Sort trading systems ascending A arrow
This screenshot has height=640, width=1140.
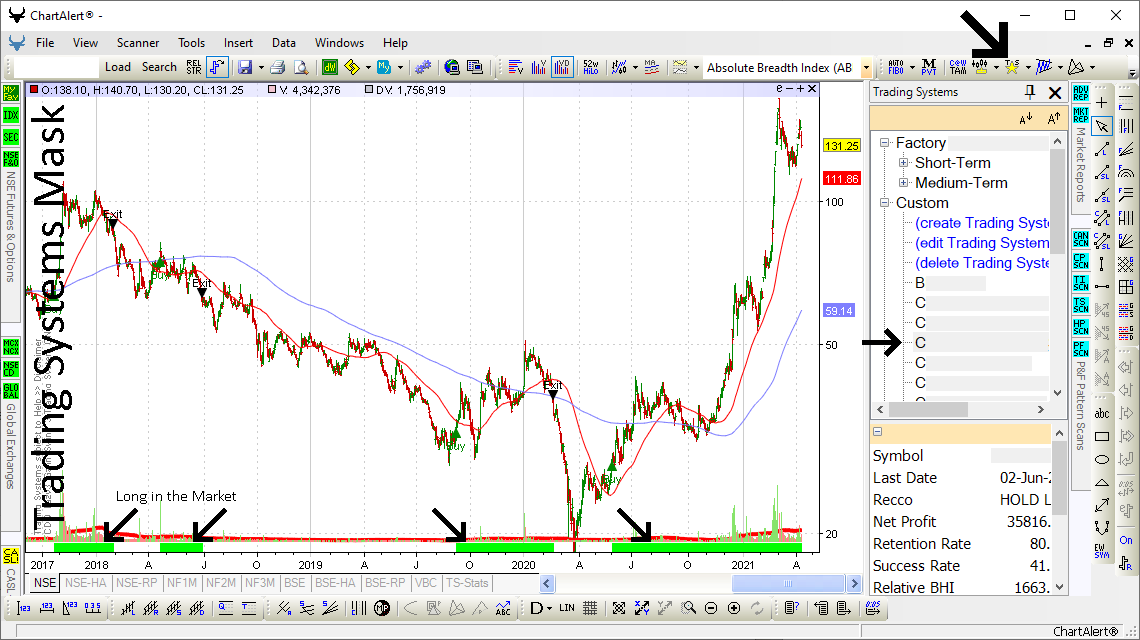[x=1053, y=119]
